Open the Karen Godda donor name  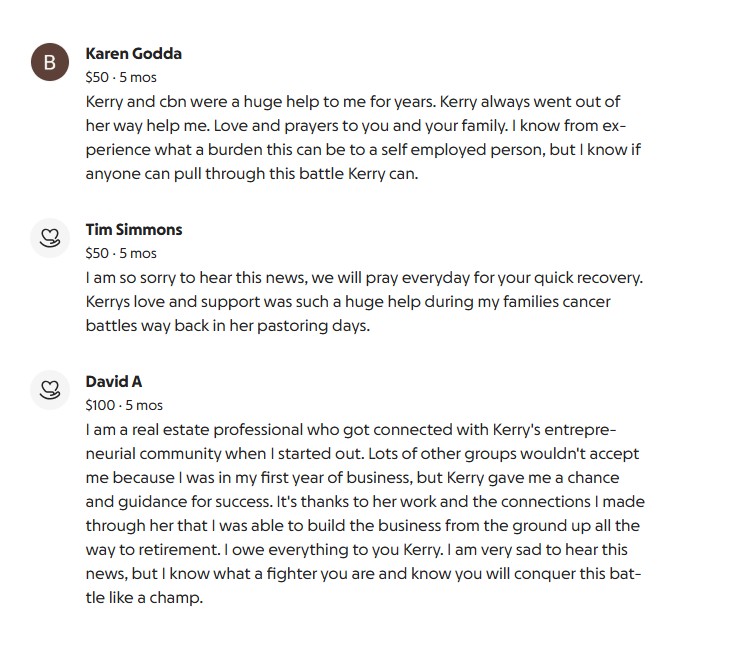point(133,54)
